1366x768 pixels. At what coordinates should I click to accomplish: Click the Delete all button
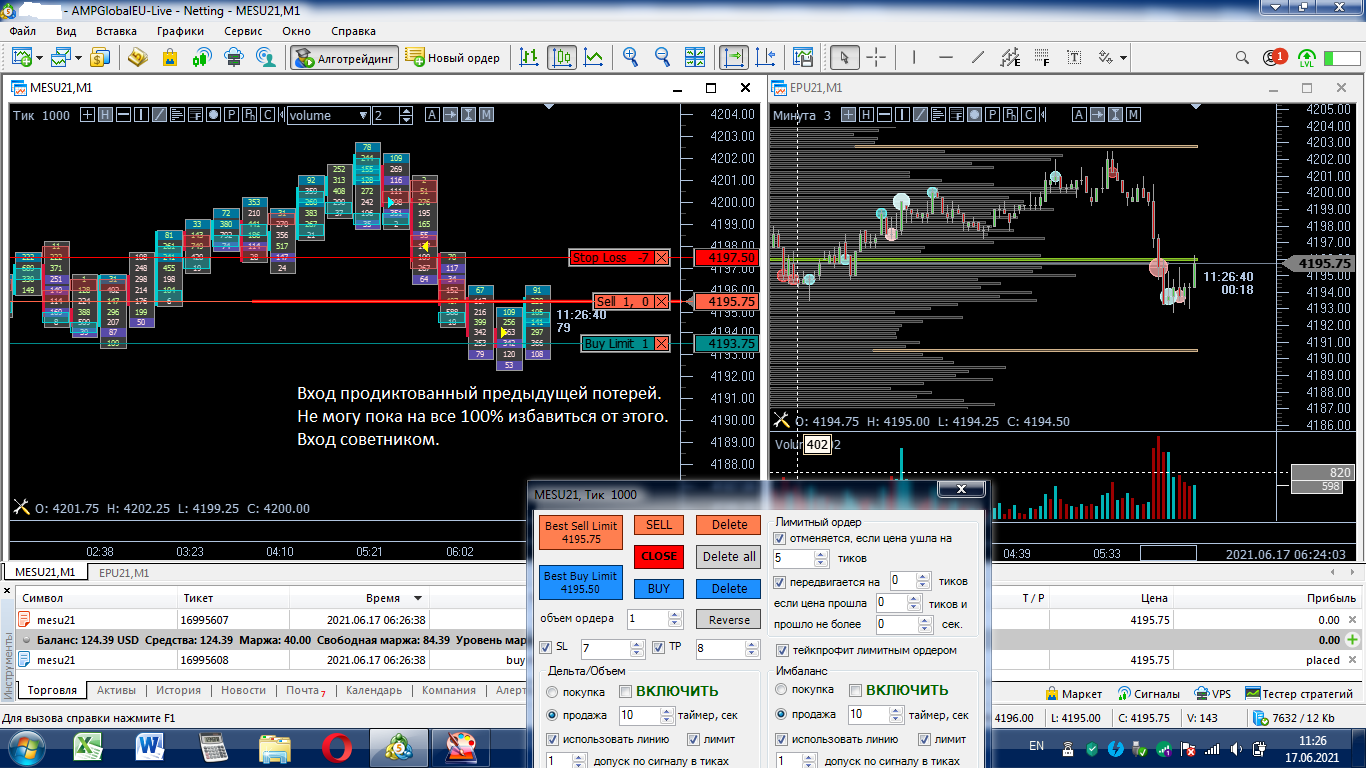(729, 556)
